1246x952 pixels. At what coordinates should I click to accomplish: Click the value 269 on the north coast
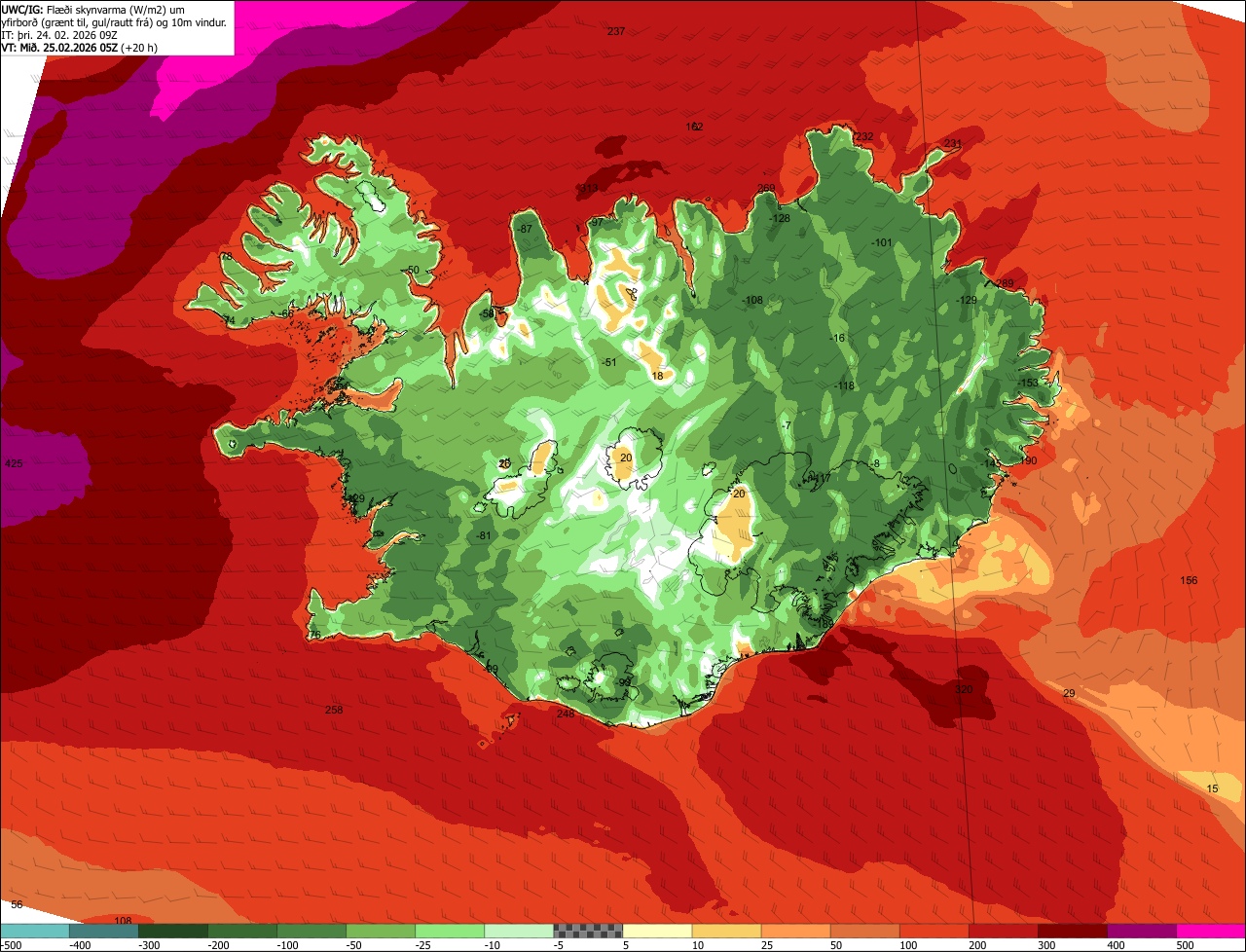[766, 189]
